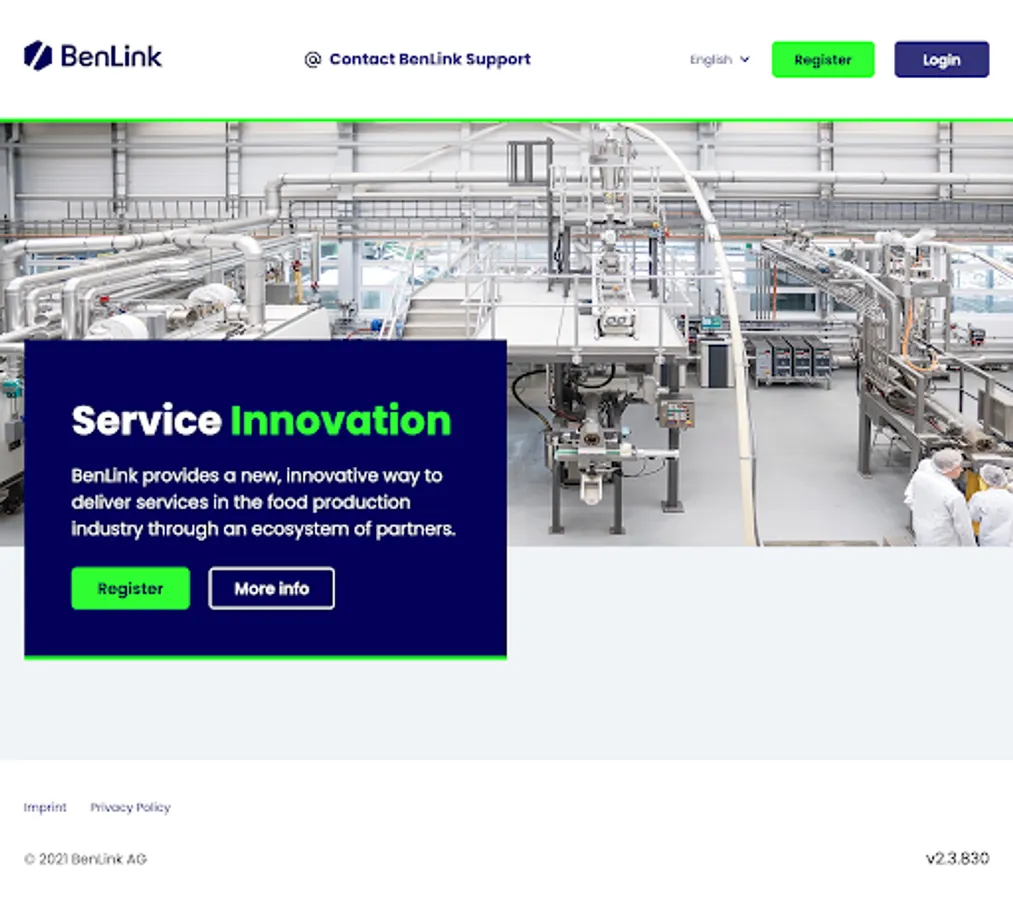Open the Contact BenLink Support link

430,59
